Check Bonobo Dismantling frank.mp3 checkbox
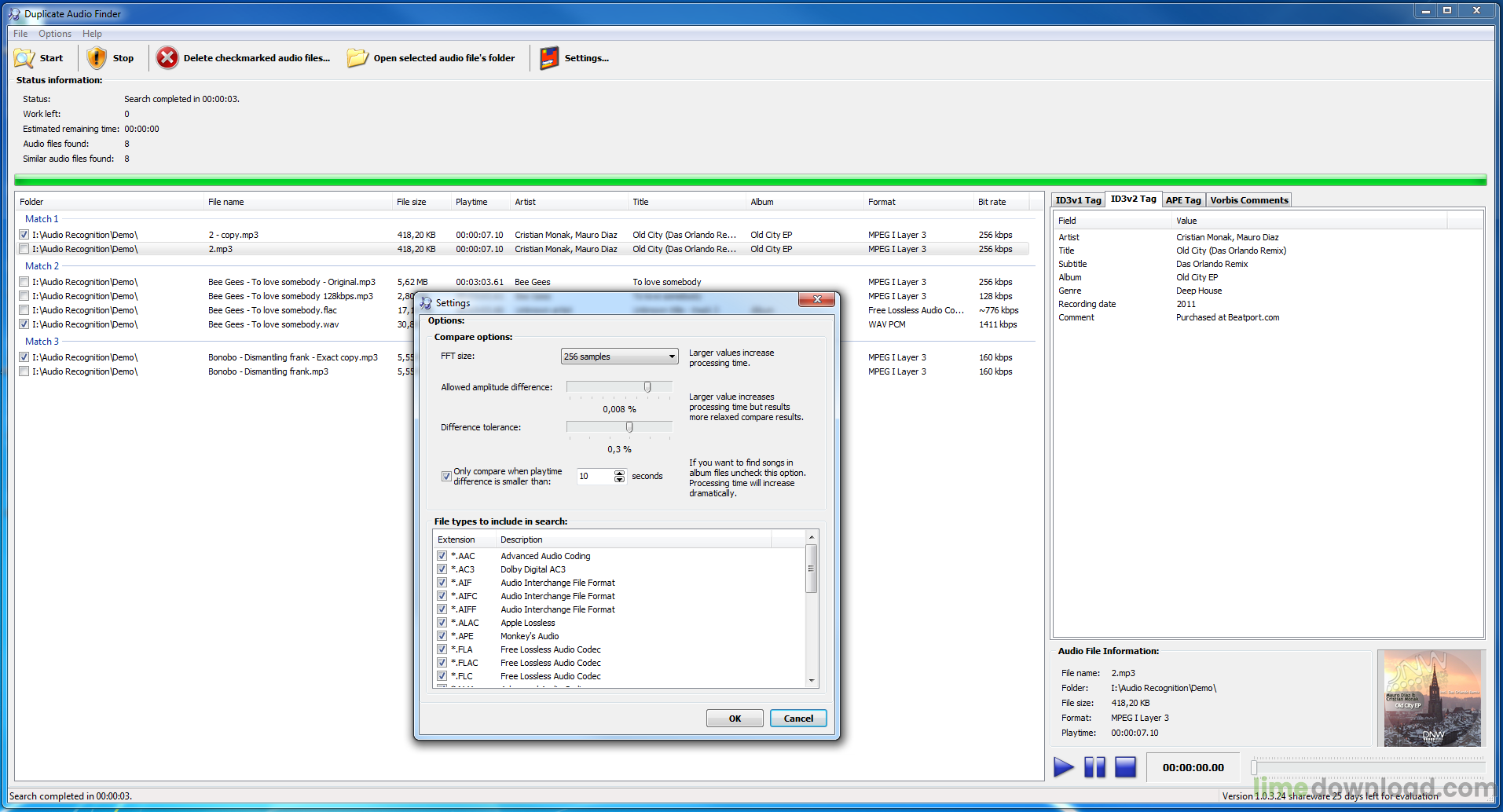 24,371
